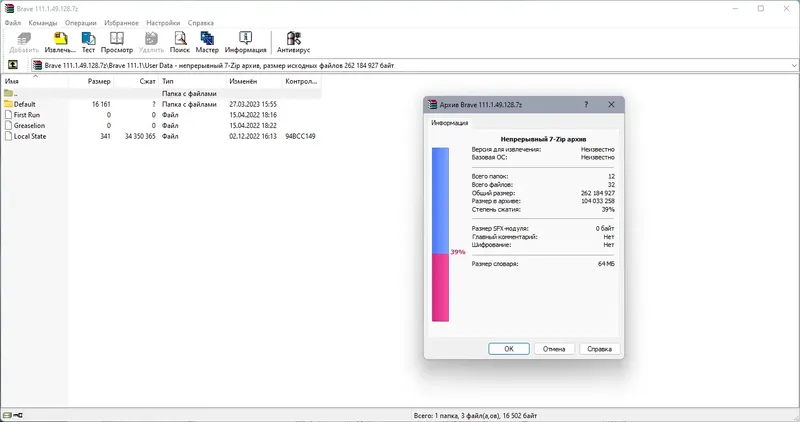Click the dialog title archive icon

click(433, 104)
